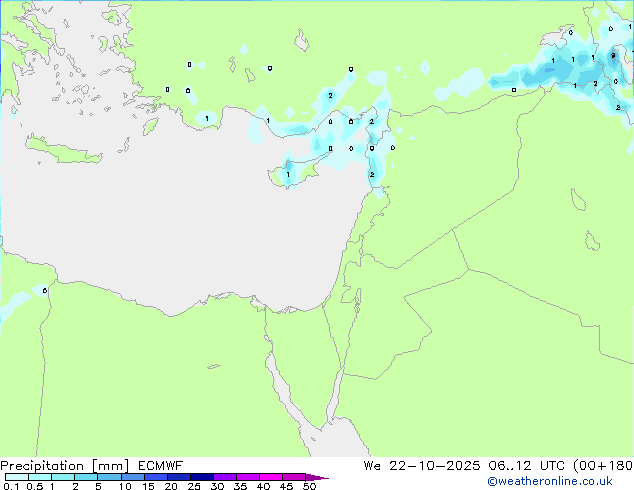Click the 30–35 mm legend color box
This screenshot has width=634, height=490.
pos(225,477)
